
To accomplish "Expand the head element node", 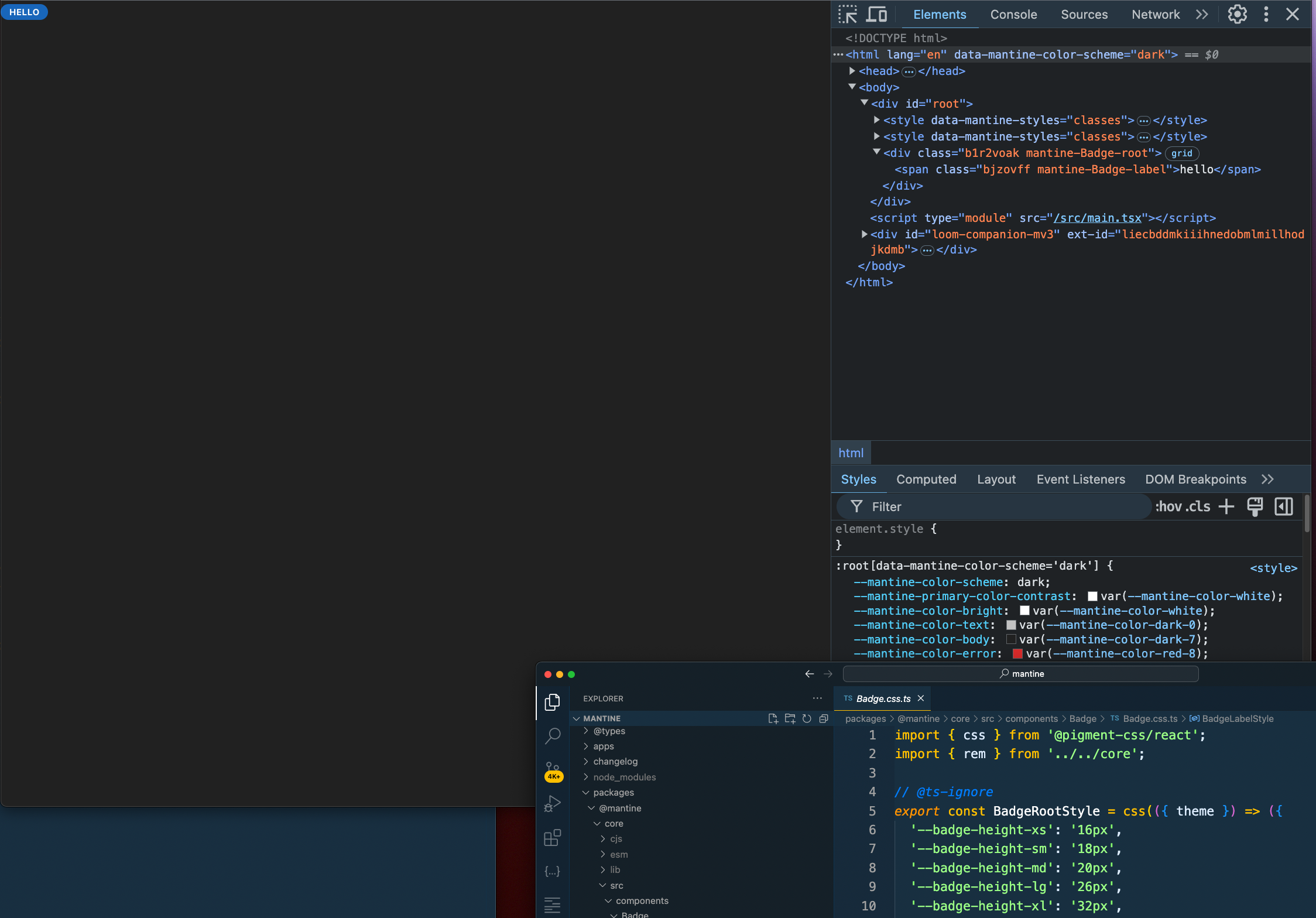I will click(852, 71).
